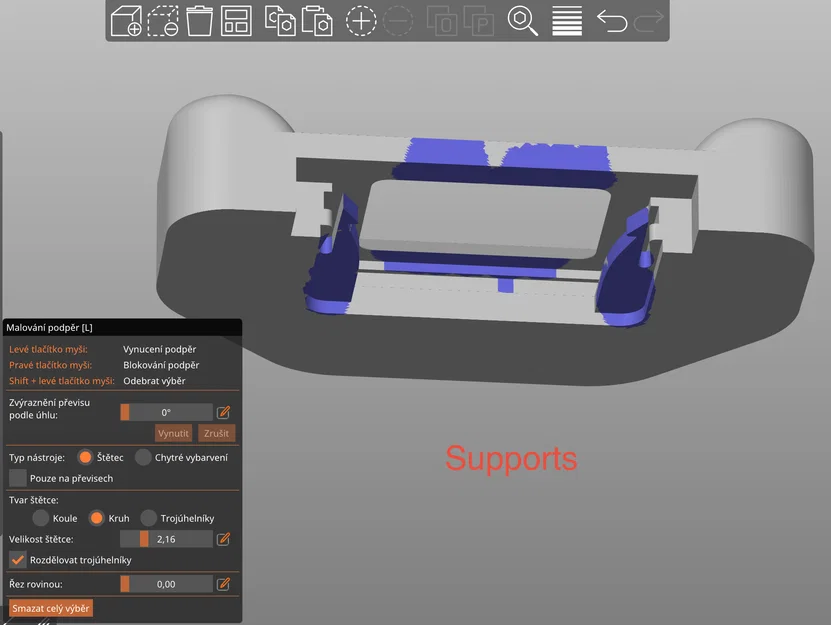Open the Search magnifier icon
This screenshot has width=831, height=625.
(x=523, y=21)
